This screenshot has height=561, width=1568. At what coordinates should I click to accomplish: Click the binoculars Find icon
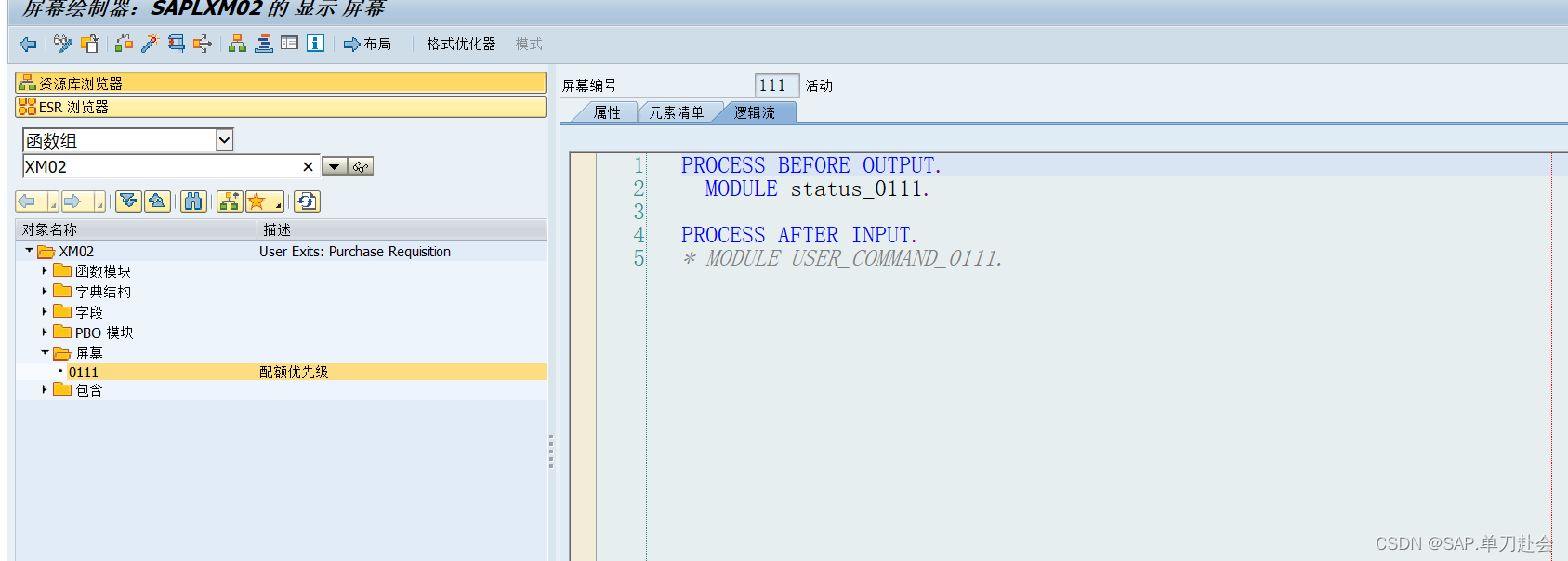tap(193, 202)
